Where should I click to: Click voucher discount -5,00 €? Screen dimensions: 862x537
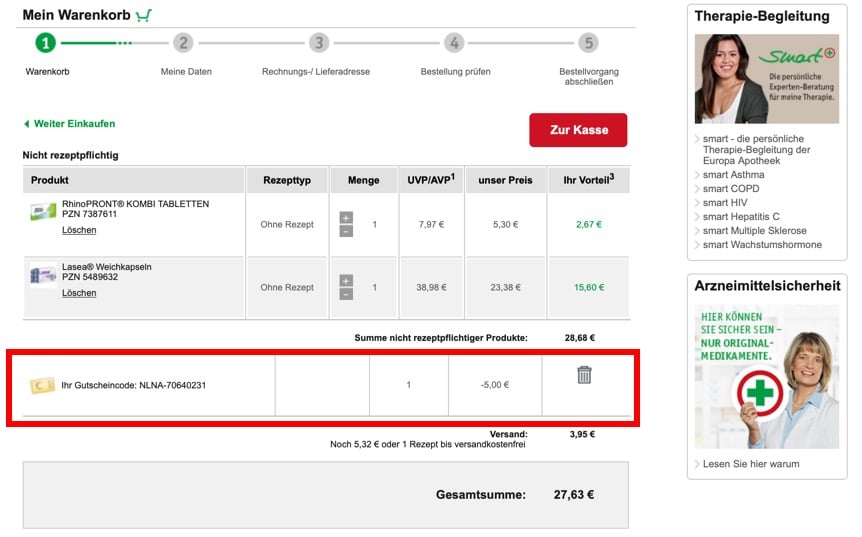495,385
